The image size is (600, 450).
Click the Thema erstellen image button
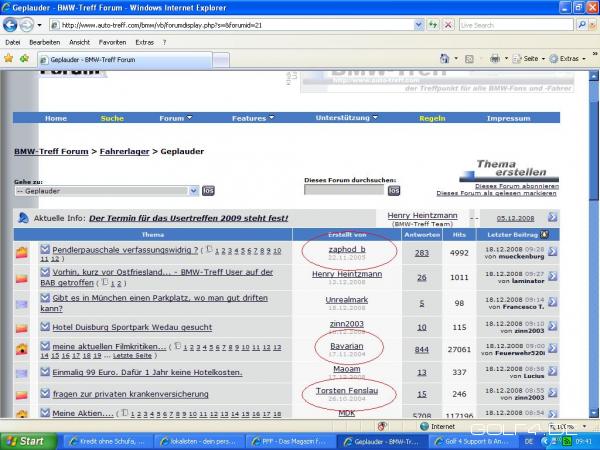[x=509, y=171]
